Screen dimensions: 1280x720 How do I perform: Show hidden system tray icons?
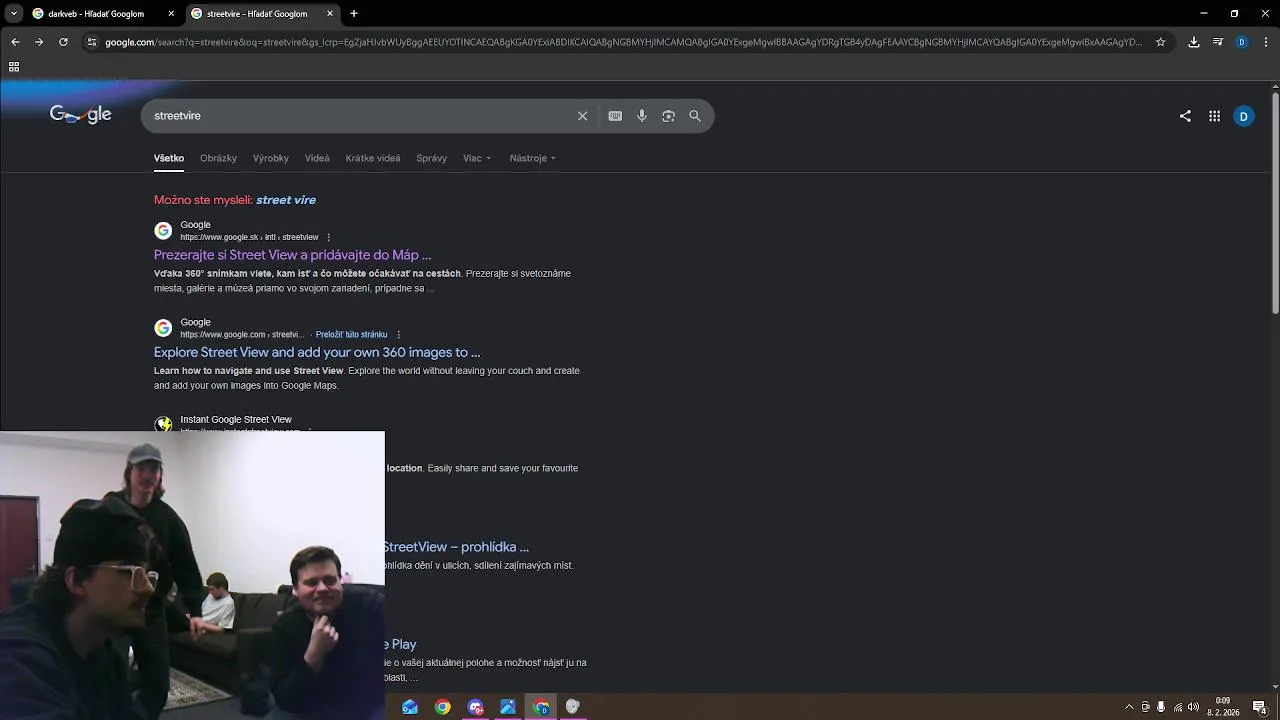(1129, 707)
